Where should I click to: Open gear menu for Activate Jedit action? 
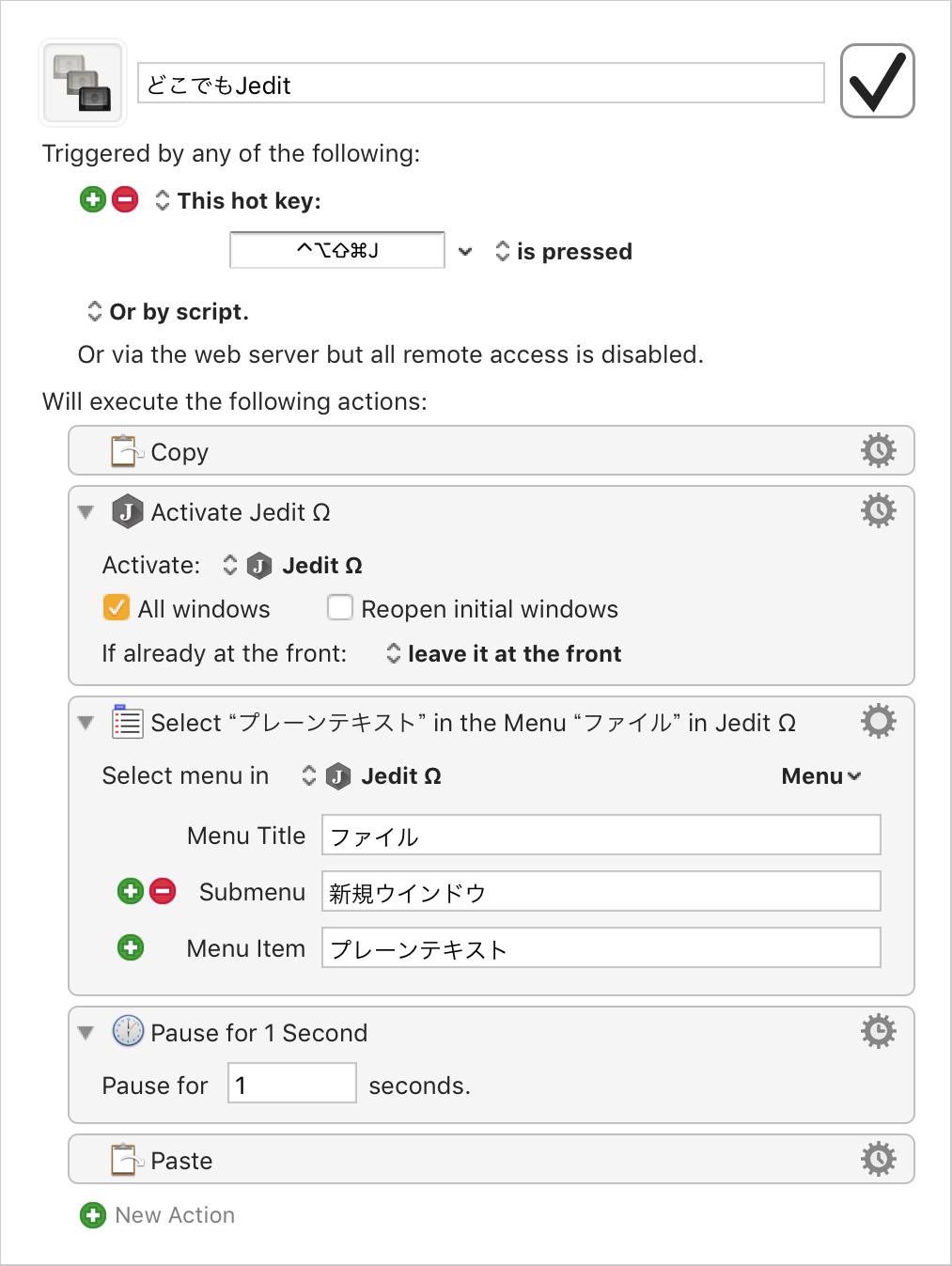click(x=879, y=511)
